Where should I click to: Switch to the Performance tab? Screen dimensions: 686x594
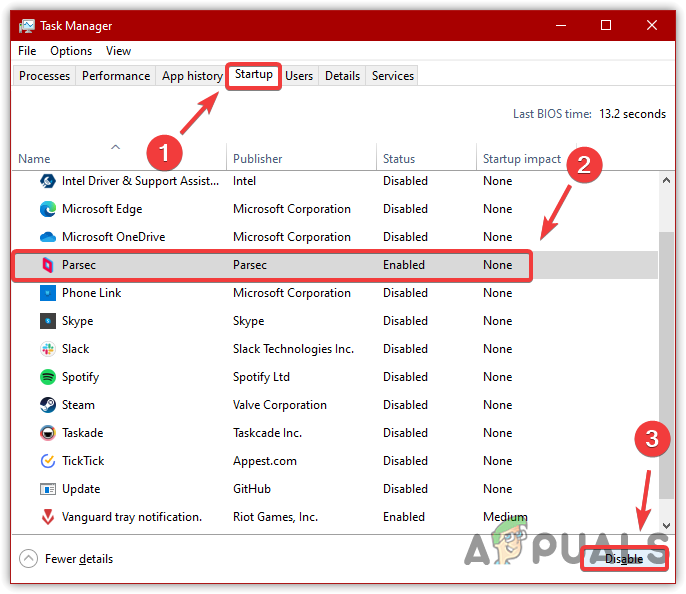point(116,76)
